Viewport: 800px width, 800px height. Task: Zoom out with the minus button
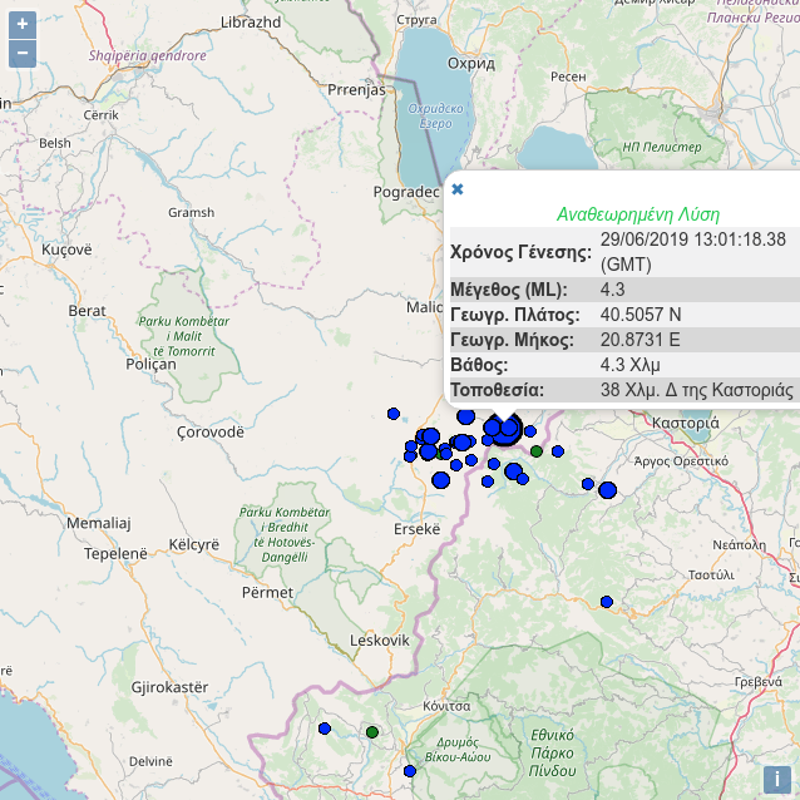pyautogui.click(x=22, y=54)
